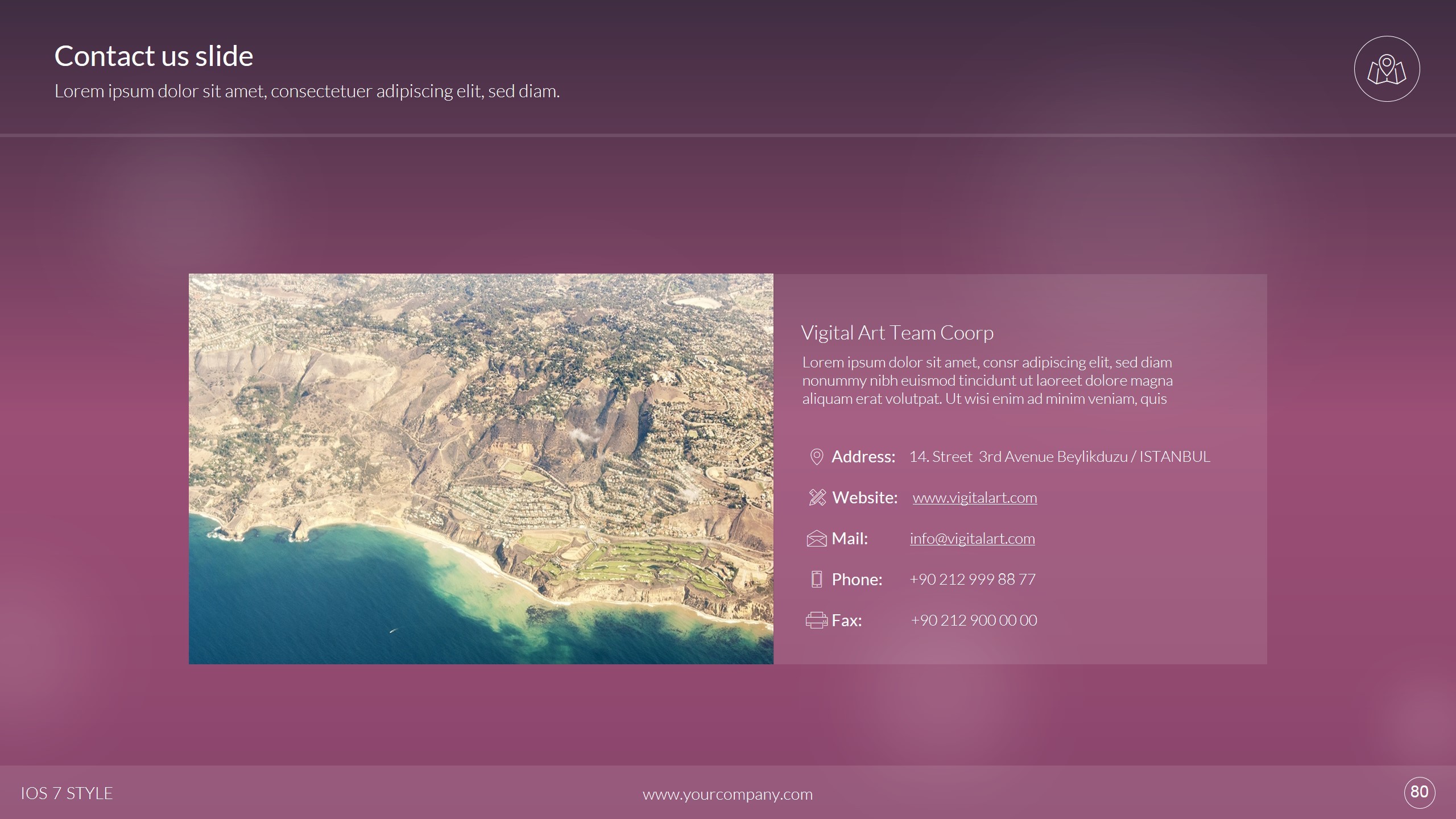Click the company description paragraph

[x=987, y=380]
